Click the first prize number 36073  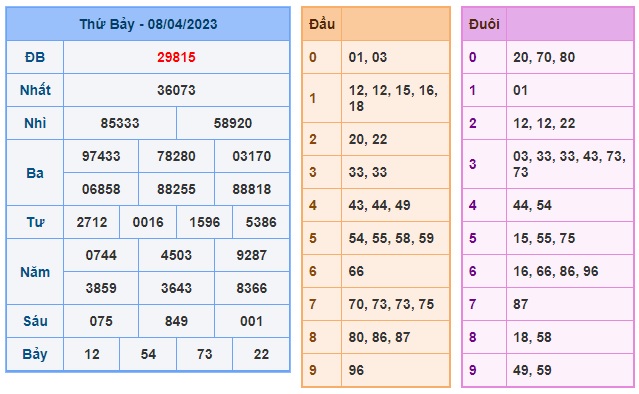[x=176, y=90]
